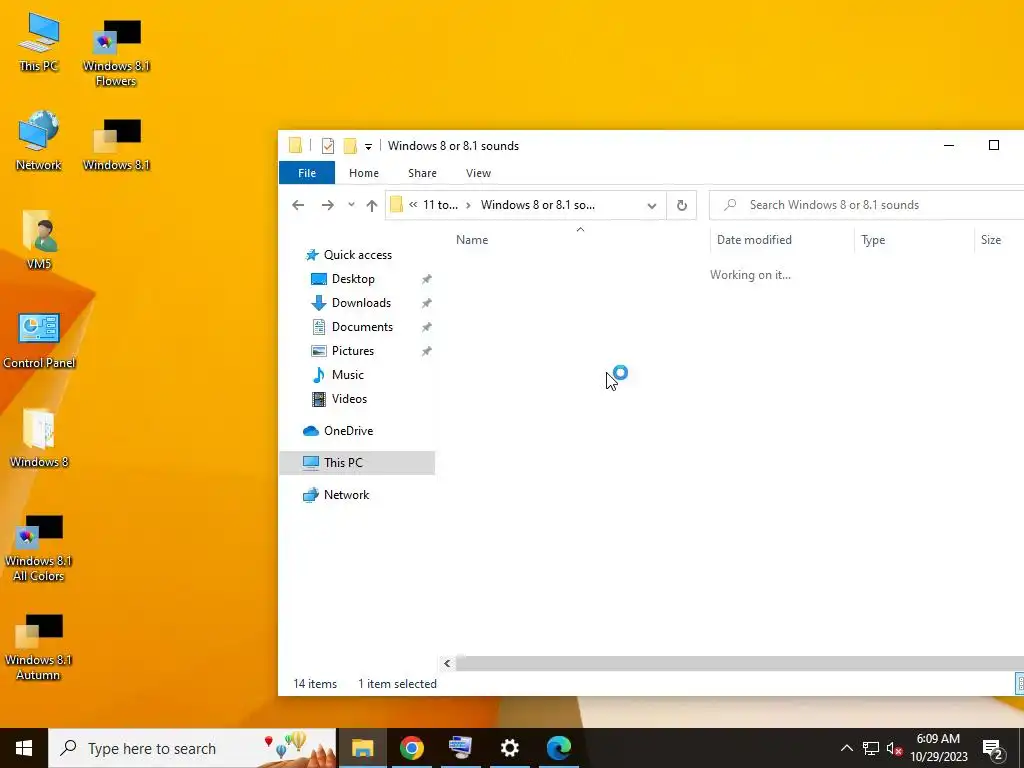The width and height of the screenshot is (1024, 768).
Task: Open the taskbar clock and date
Action: tap(938, 748)
